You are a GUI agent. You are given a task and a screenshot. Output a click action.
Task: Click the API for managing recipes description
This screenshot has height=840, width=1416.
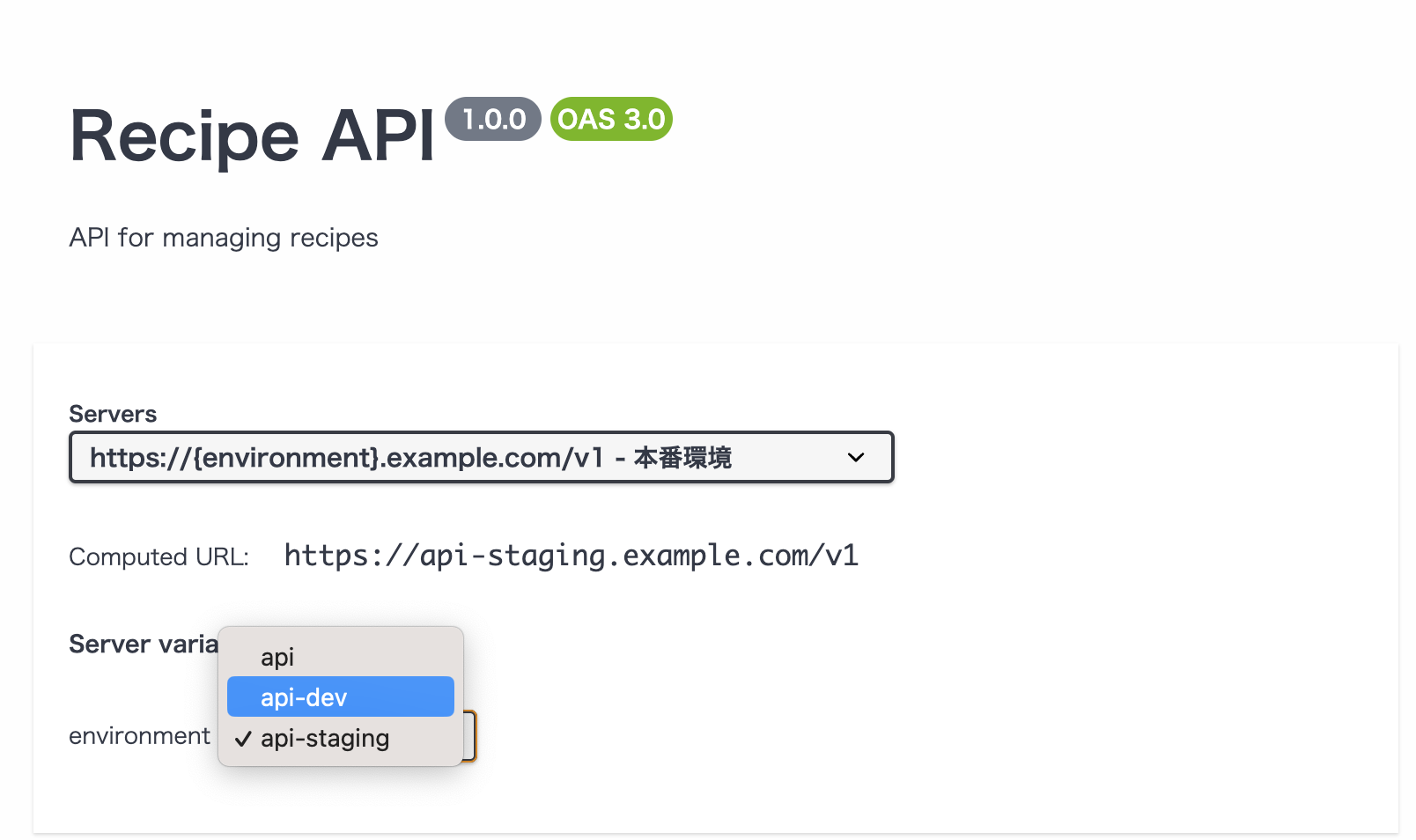(224, 238)
